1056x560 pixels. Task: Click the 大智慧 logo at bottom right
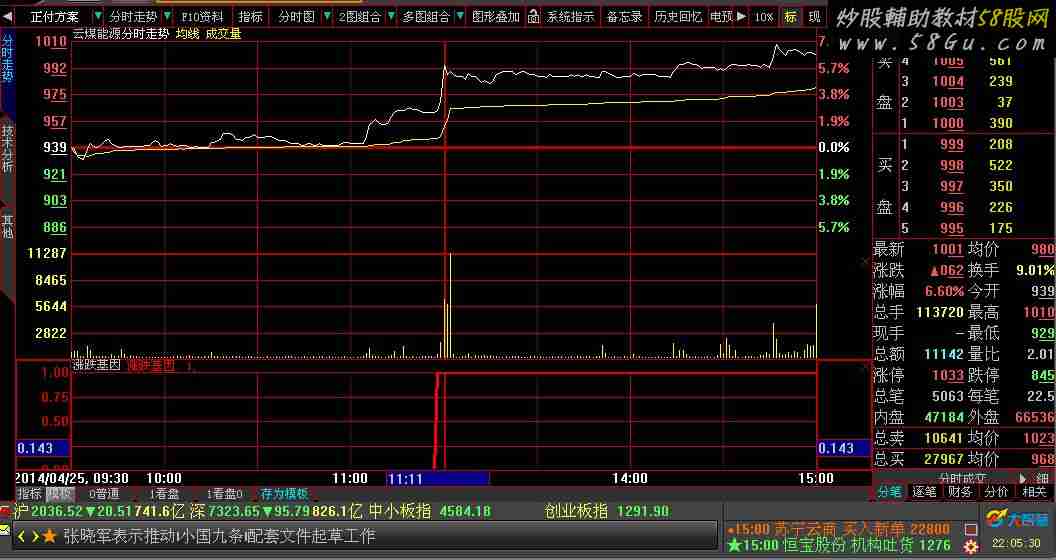(1017, 519)
